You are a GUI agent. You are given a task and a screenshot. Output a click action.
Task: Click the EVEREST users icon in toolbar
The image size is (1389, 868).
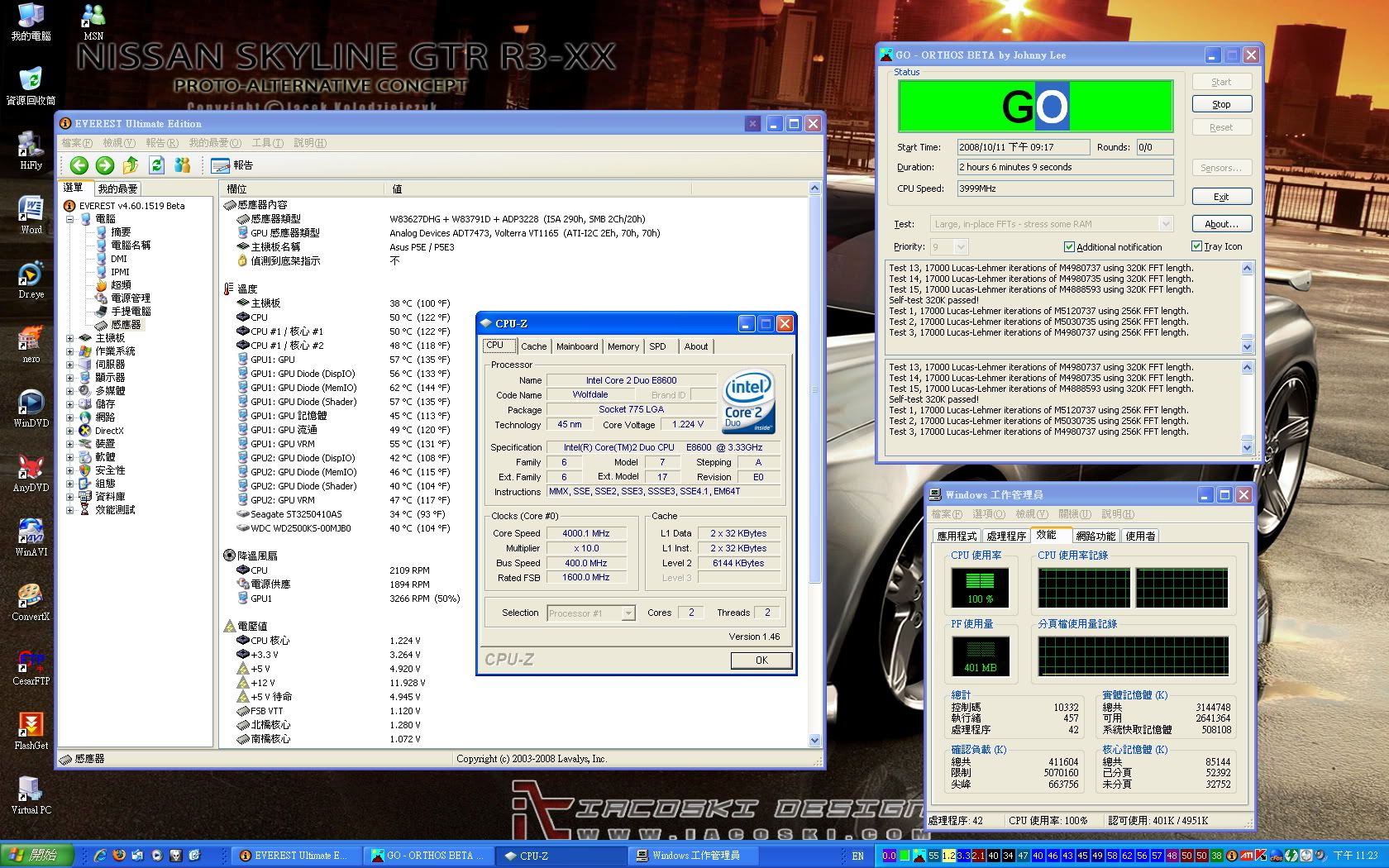click(183, 165)
